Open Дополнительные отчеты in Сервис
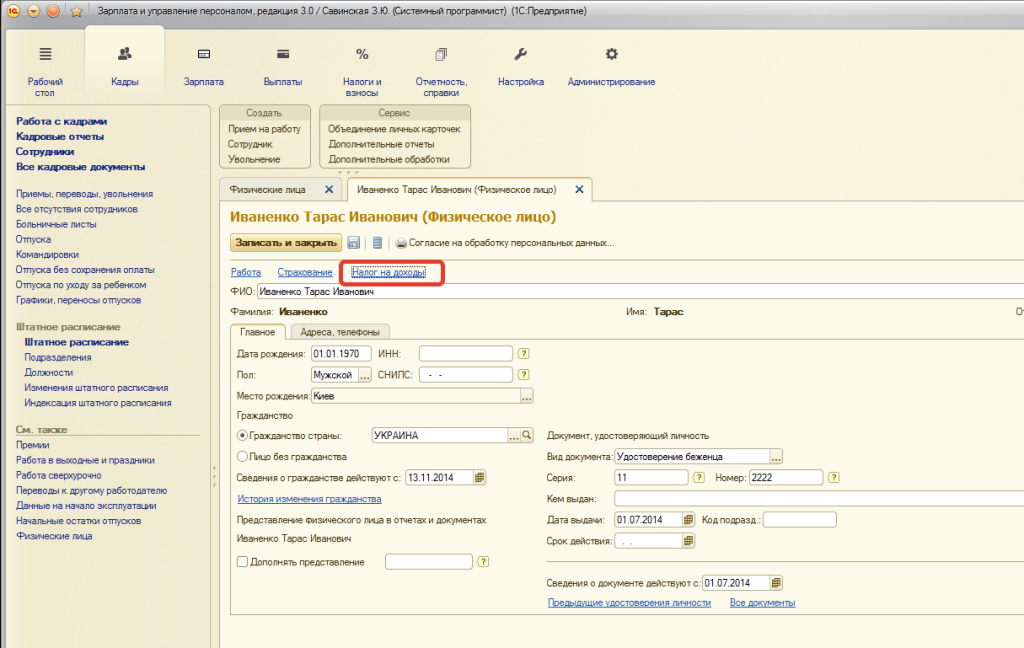Viewport: 1024px width, 648px height. tap(381, 144)
